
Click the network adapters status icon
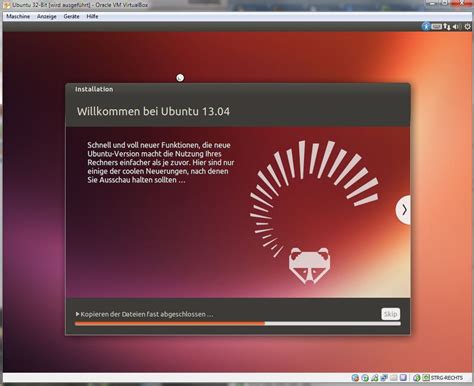click(384, 378)
